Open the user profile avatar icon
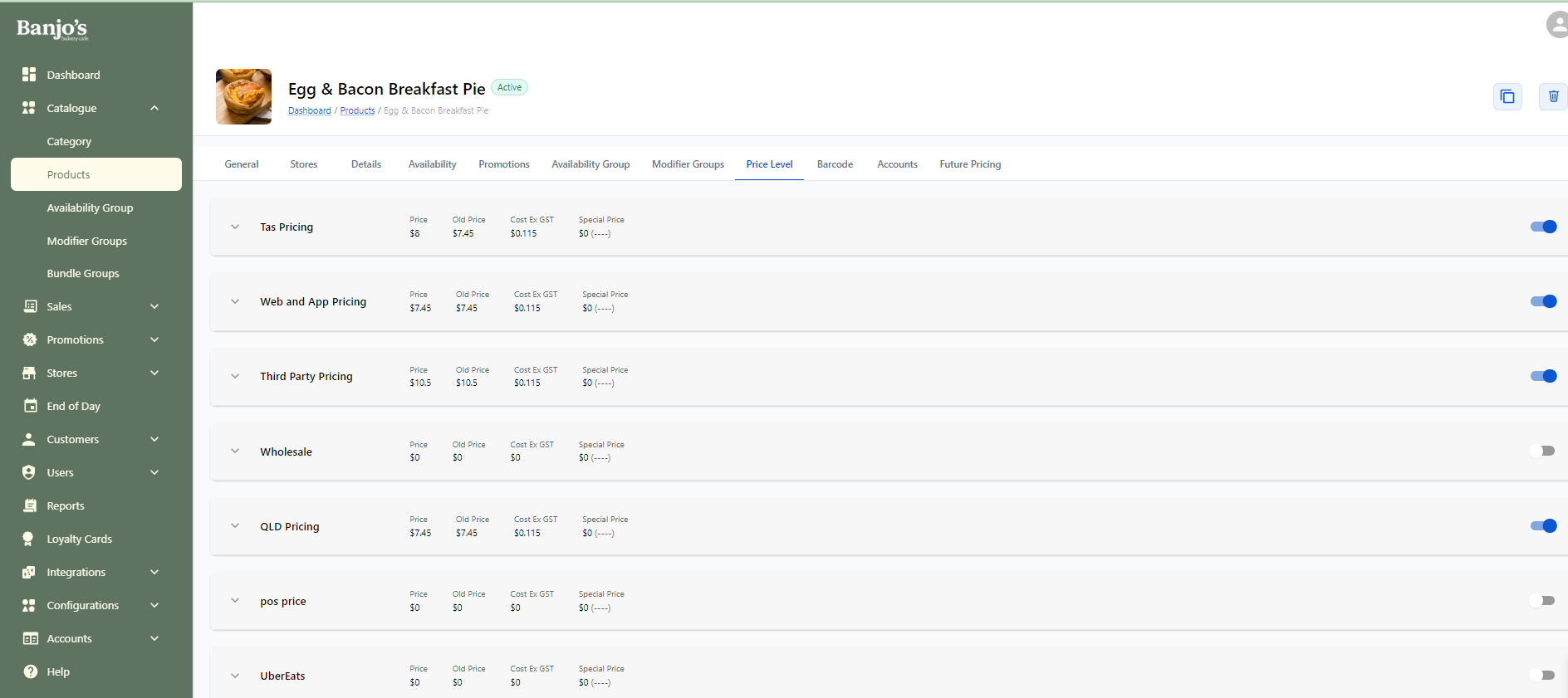Screen dimensions: 1568x698 pos(1556,25)
